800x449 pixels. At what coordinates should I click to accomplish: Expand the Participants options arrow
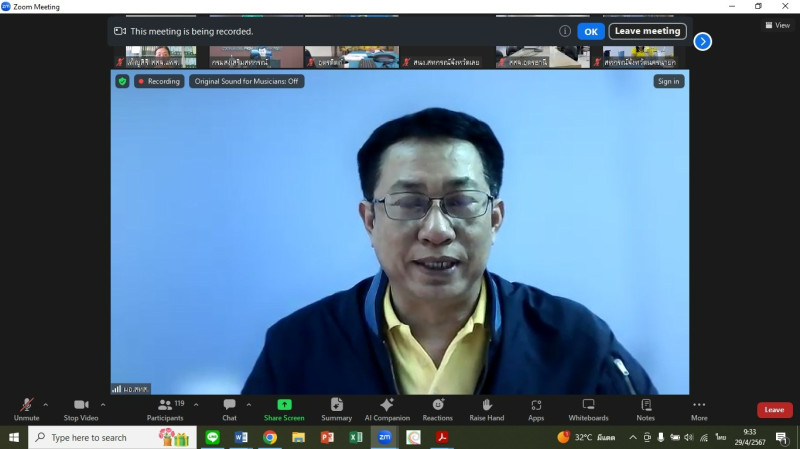(196, 404)
